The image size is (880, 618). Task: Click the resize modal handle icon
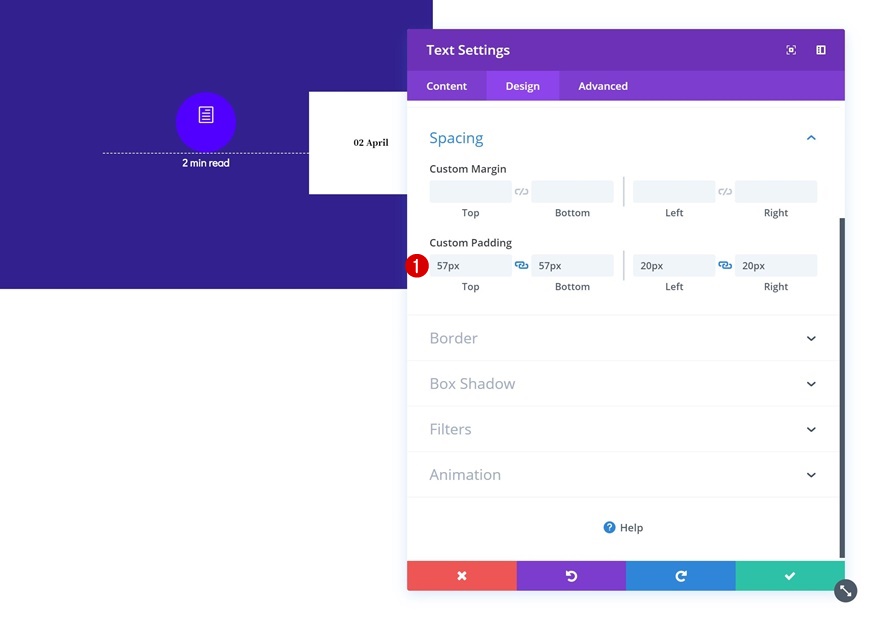845,590
